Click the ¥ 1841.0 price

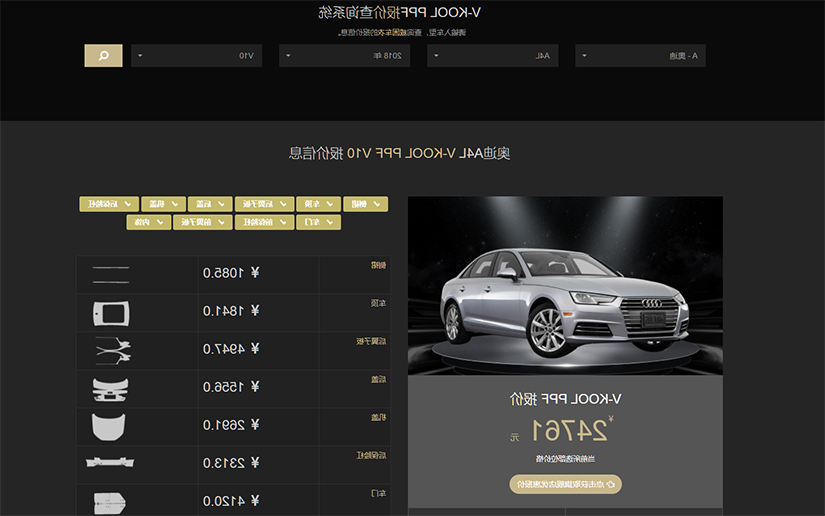[x=231, y=311]
